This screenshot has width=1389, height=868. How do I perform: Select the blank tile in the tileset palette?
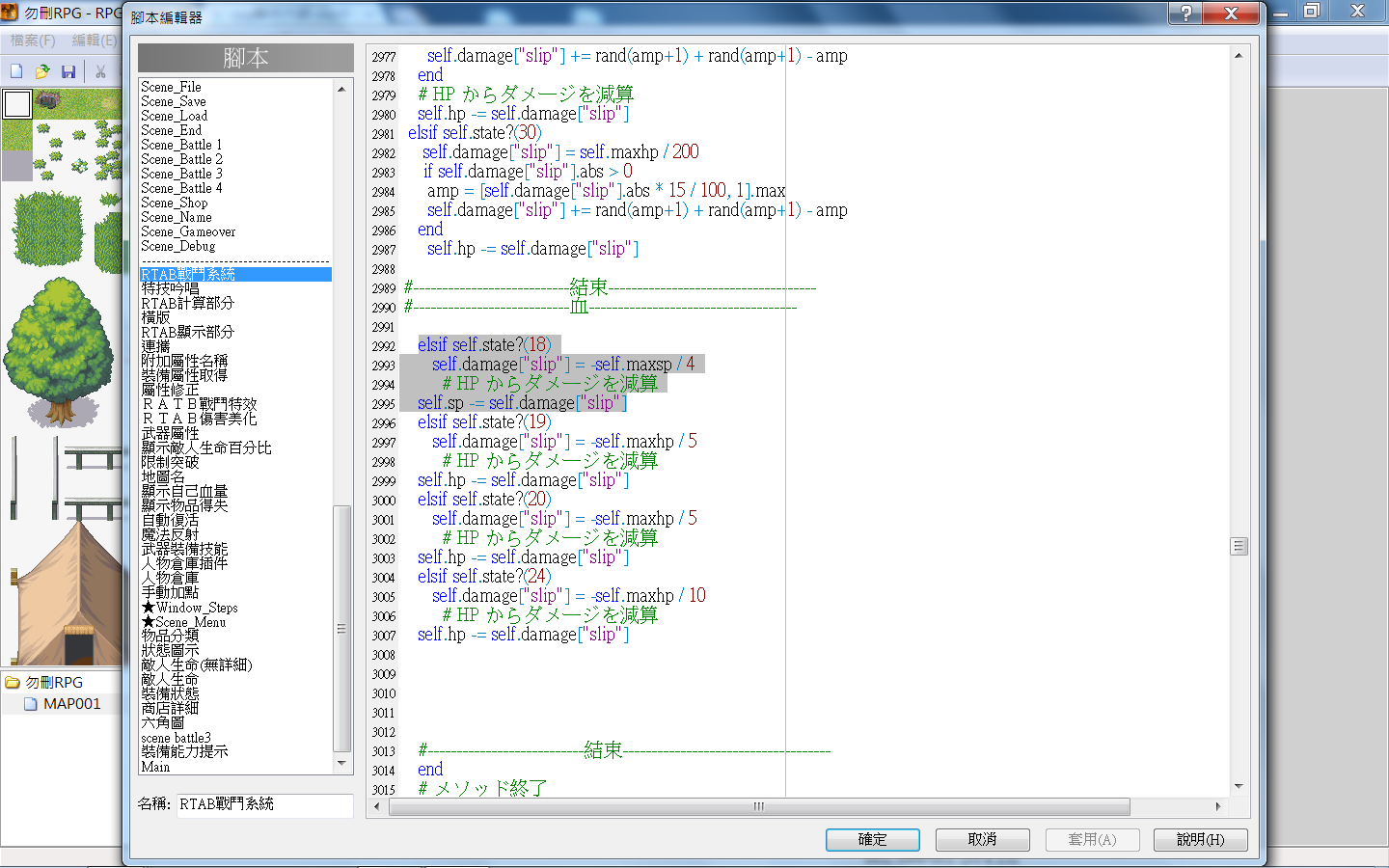pyautogui.click(x=17, y=104)
